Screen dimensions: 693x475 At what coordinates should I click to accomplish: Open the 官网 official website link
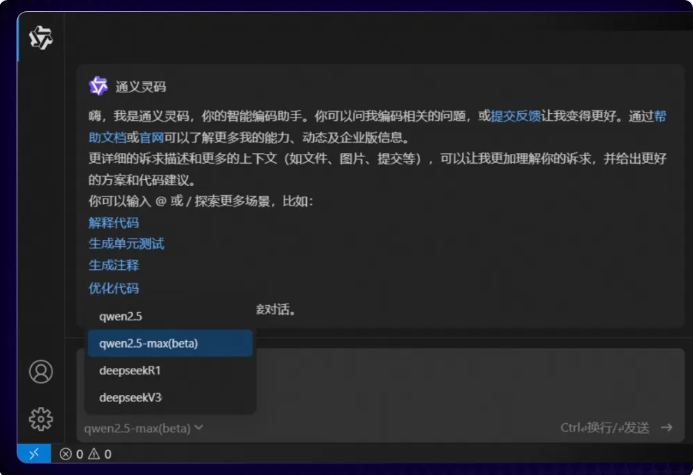[151, 138]
